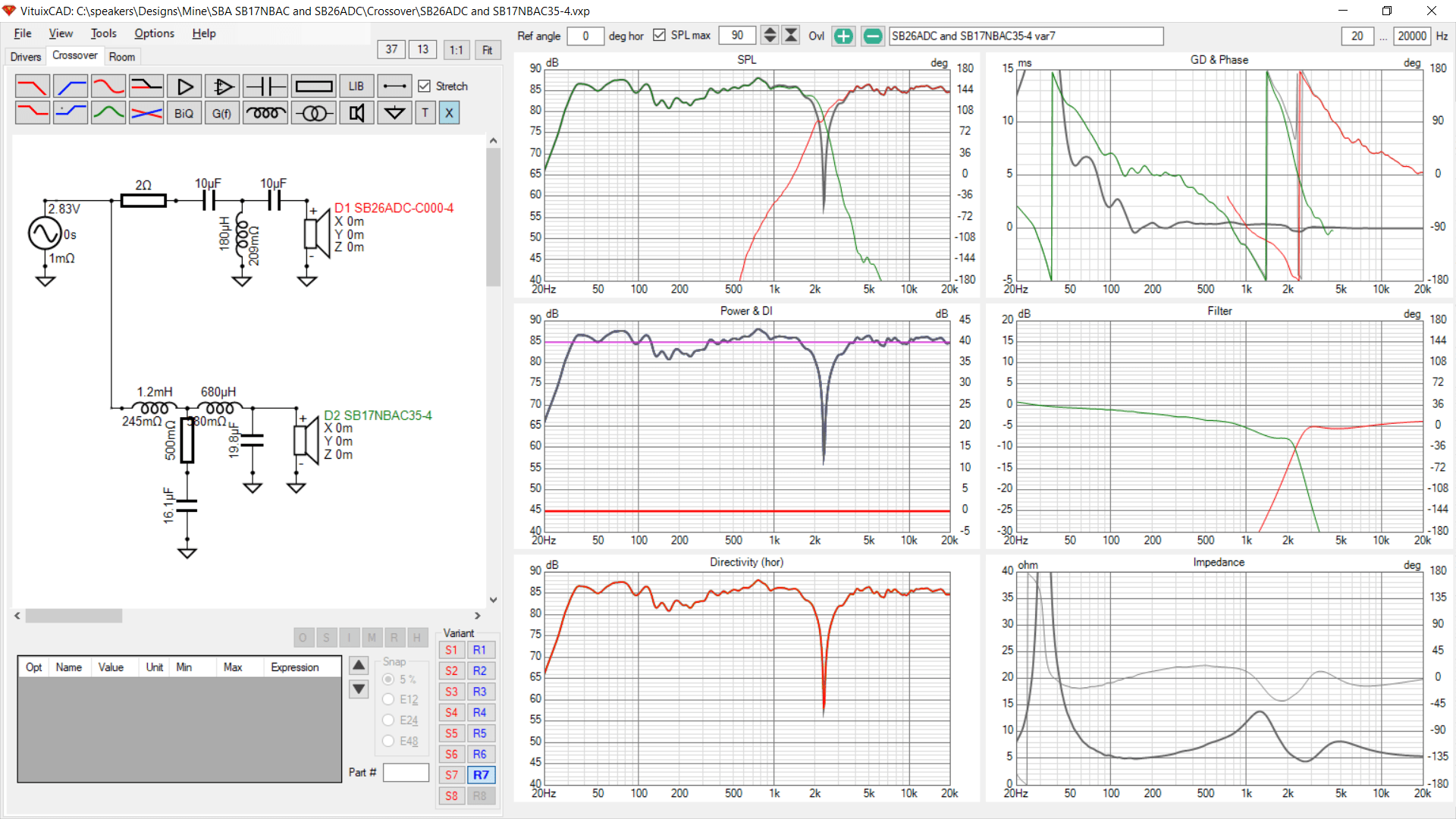Click the T text tool button
Viewport: 1456px width, 819px height.
click(425, 113)
